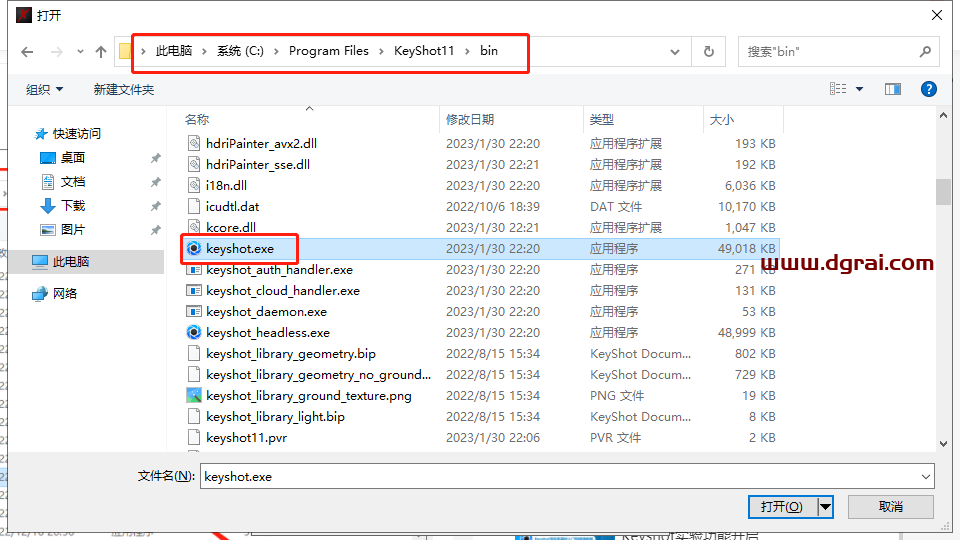This screenshot has width=960, height=540.
Task: Open the view options dropdown arrow
Action: point(859,89)
